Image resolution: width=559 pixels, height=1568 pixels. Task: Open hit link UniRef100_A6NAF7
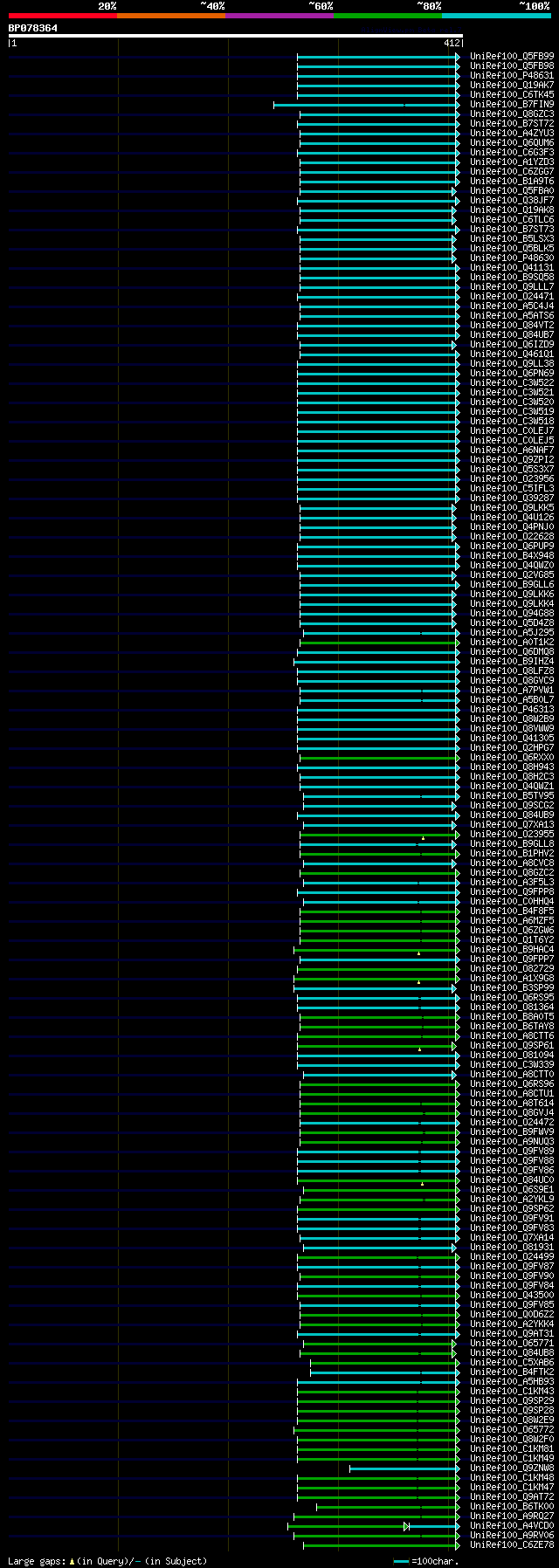(x=512, y=450)
